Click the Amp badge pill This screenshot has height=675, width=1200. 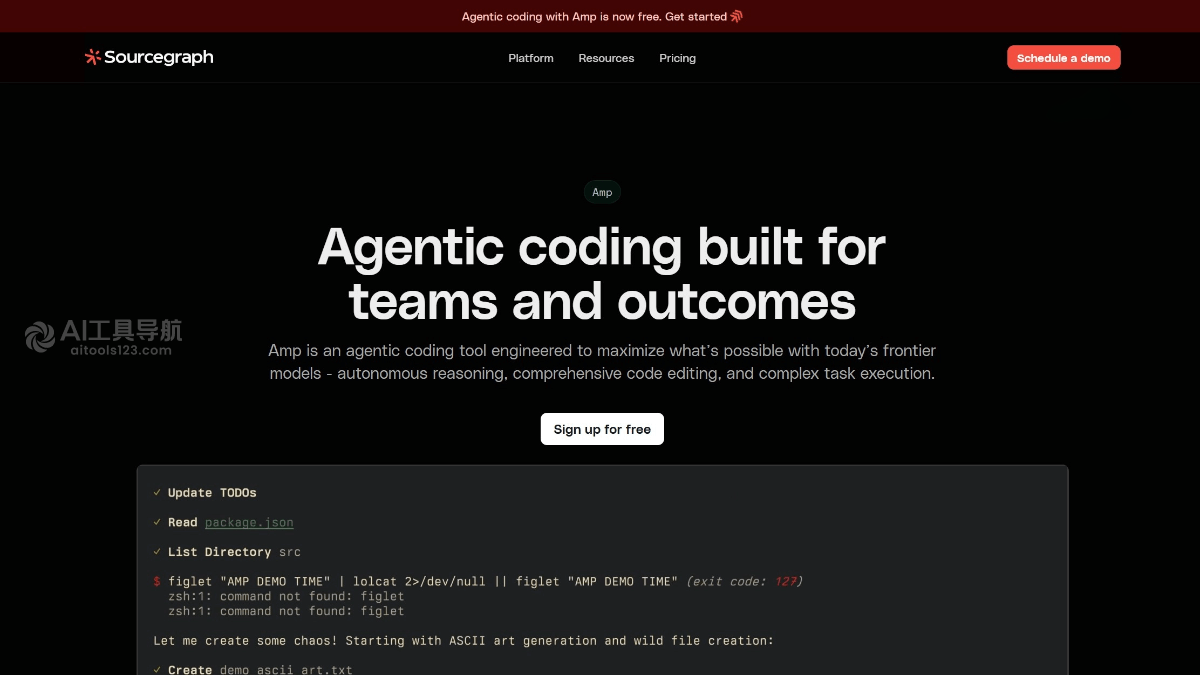tap(602, 192)
